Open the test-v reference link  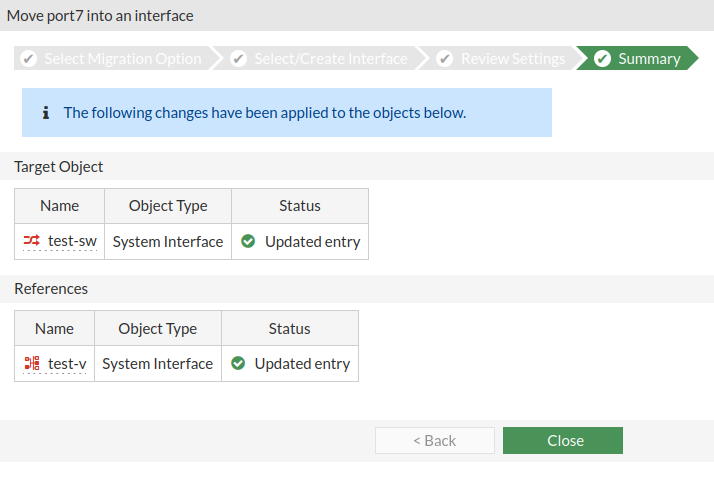coord(67,363)
